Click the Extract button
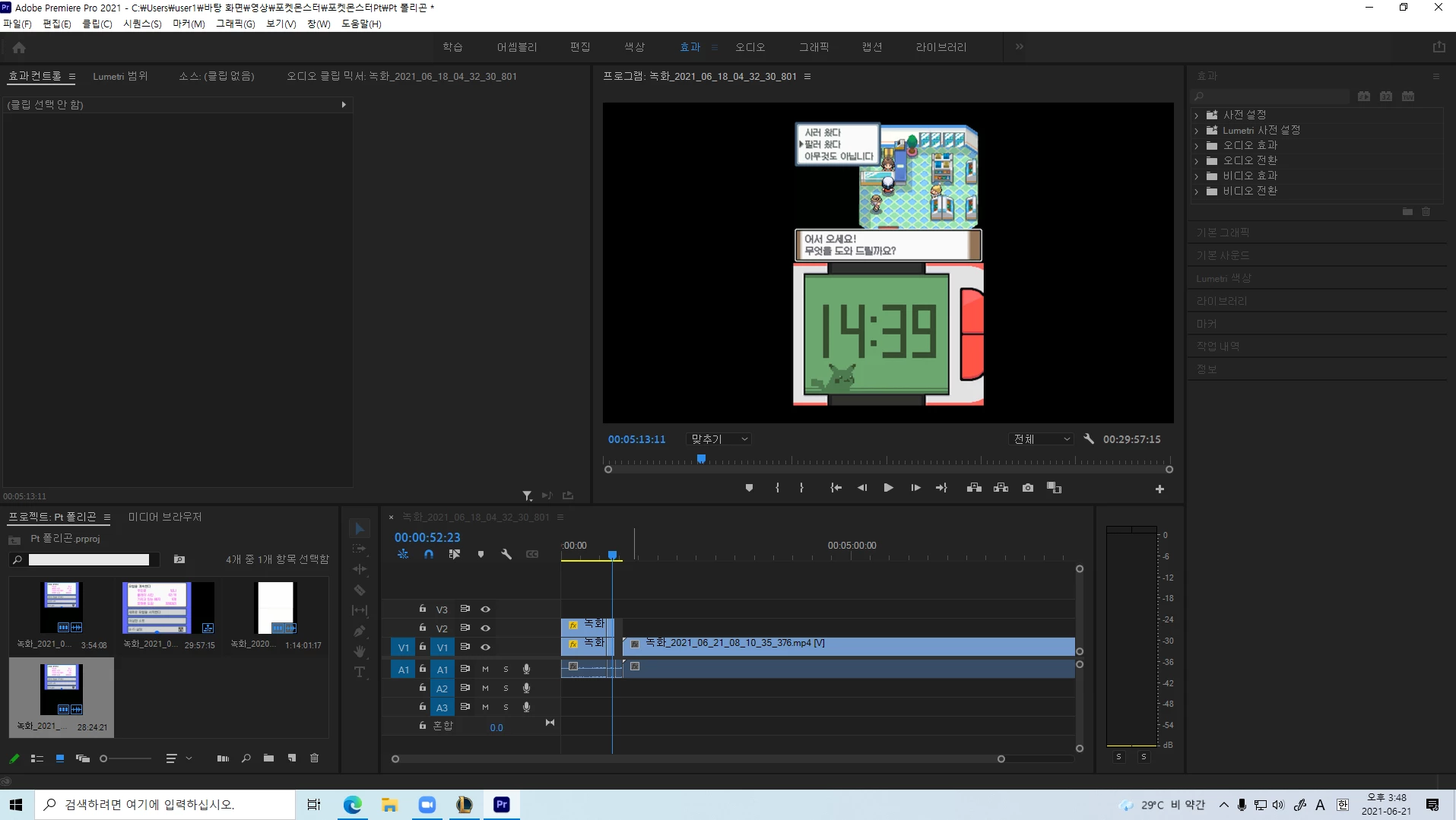 click(x=1001, y=488)
